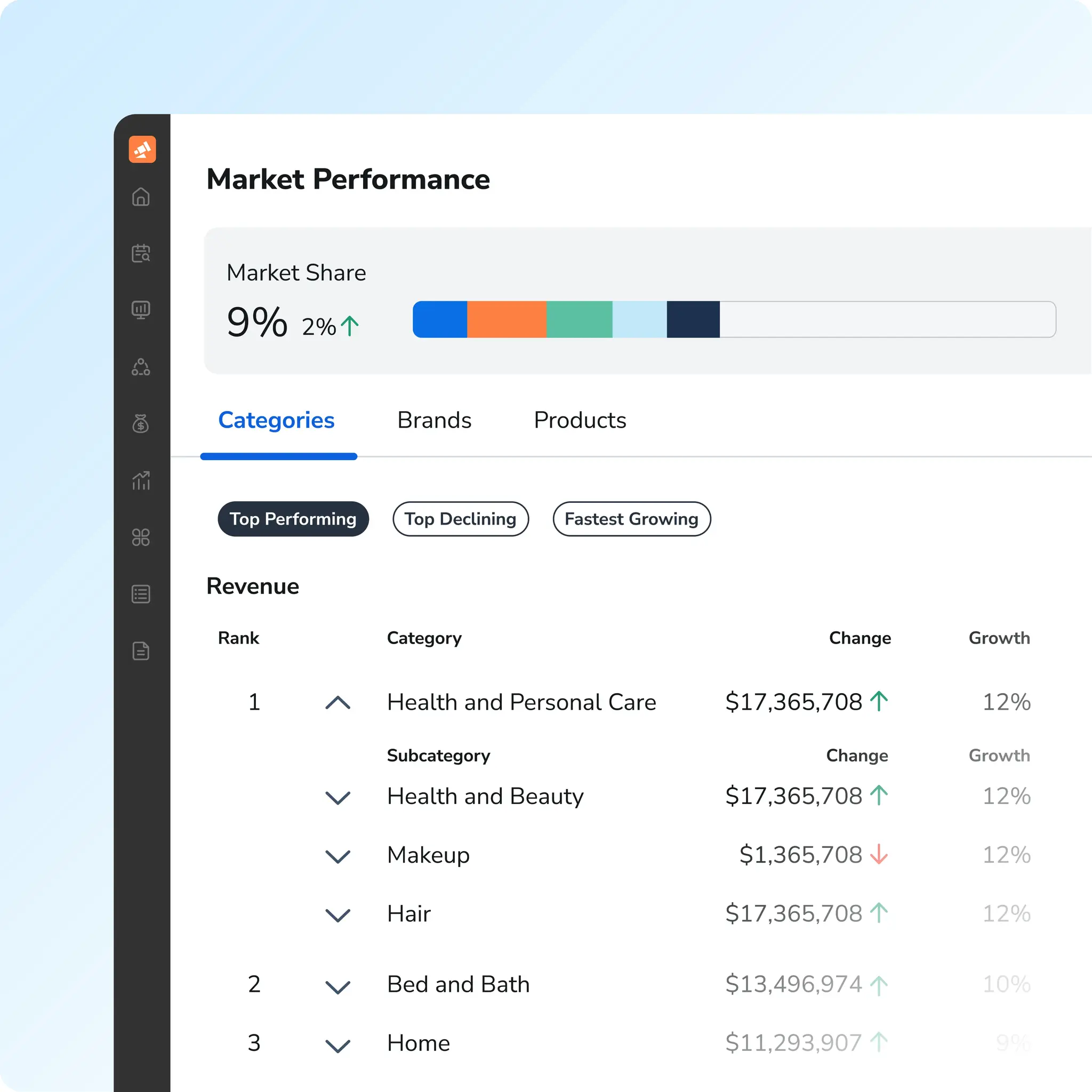Expand the Home category row
Image resolution: width=1092 pixels, height=1092 pixels.
point(338,1045)
